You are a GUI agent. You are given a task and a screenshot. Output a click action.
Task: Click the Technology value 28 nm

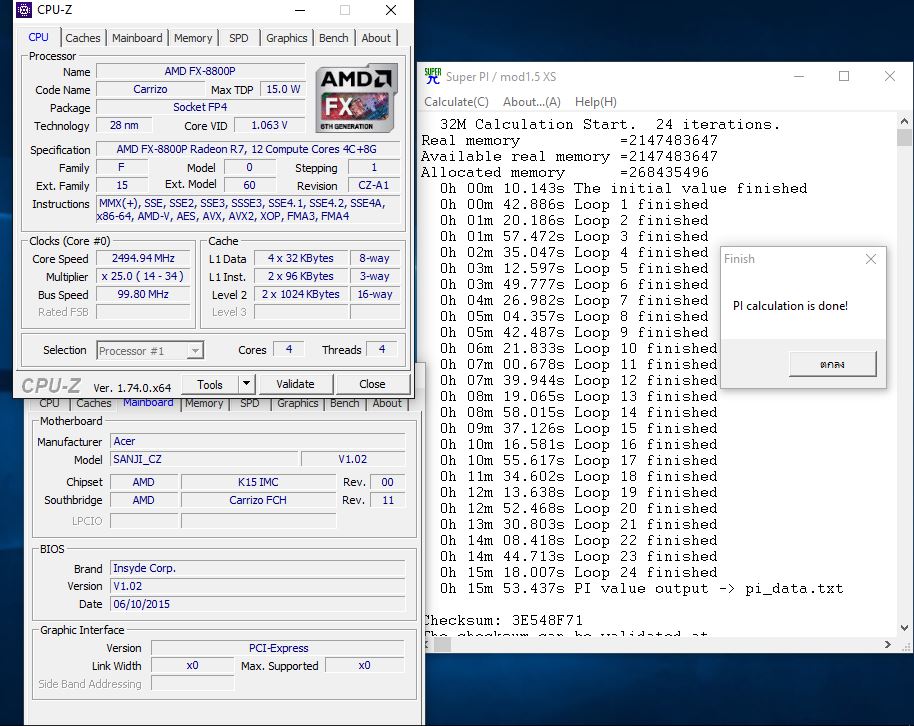[x=125, y=125]
